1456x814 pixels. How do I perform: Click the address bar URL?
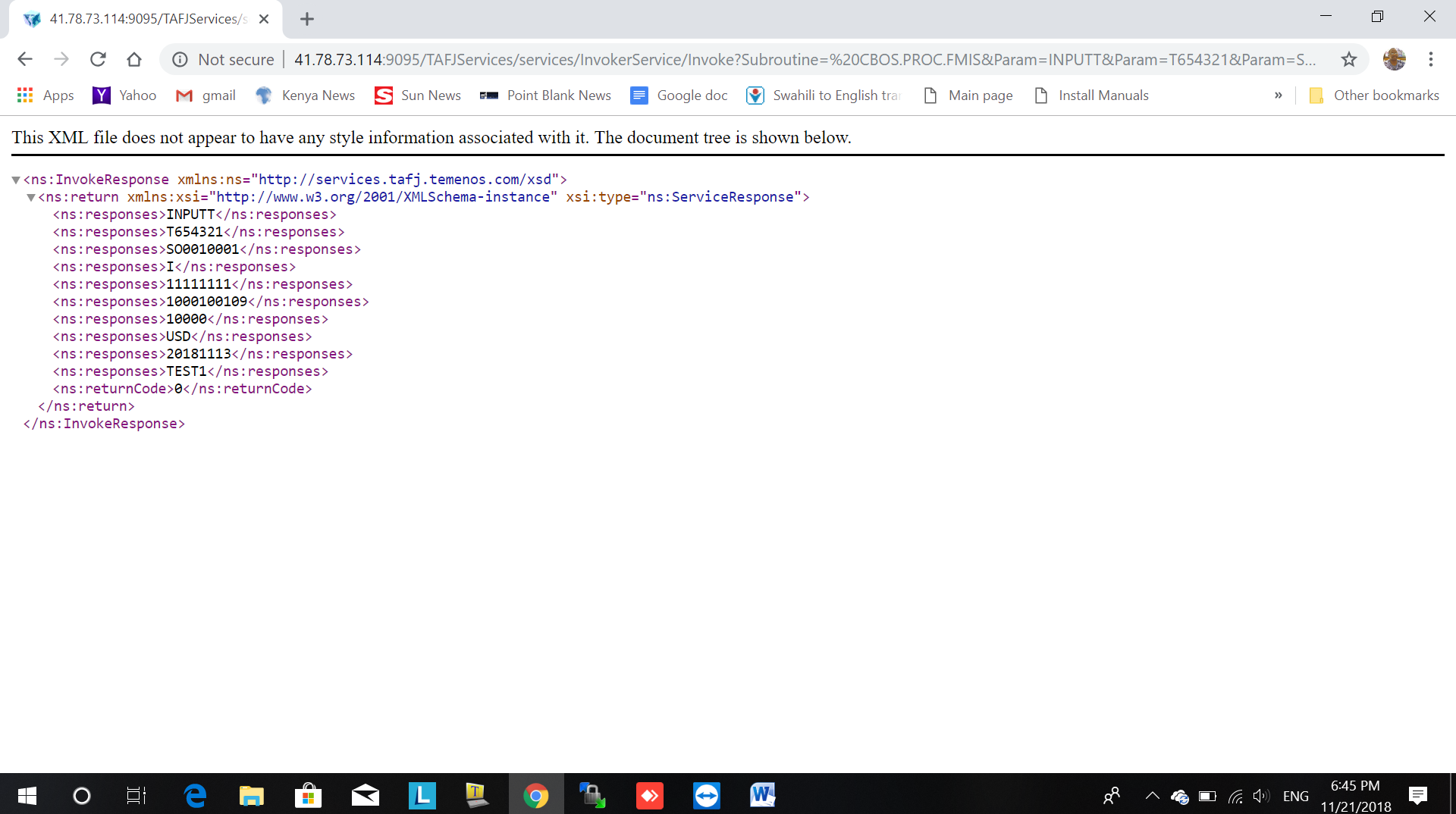click(804, 59)
